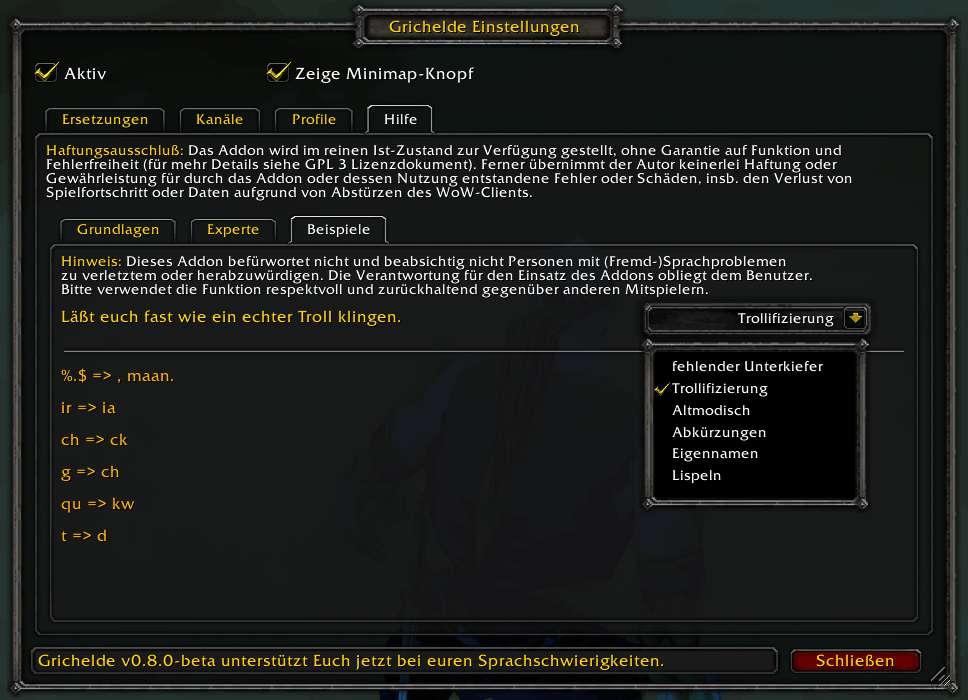Click the yellow dropdown arrow icon
The image size is (968, 700).
coord(855,319)
